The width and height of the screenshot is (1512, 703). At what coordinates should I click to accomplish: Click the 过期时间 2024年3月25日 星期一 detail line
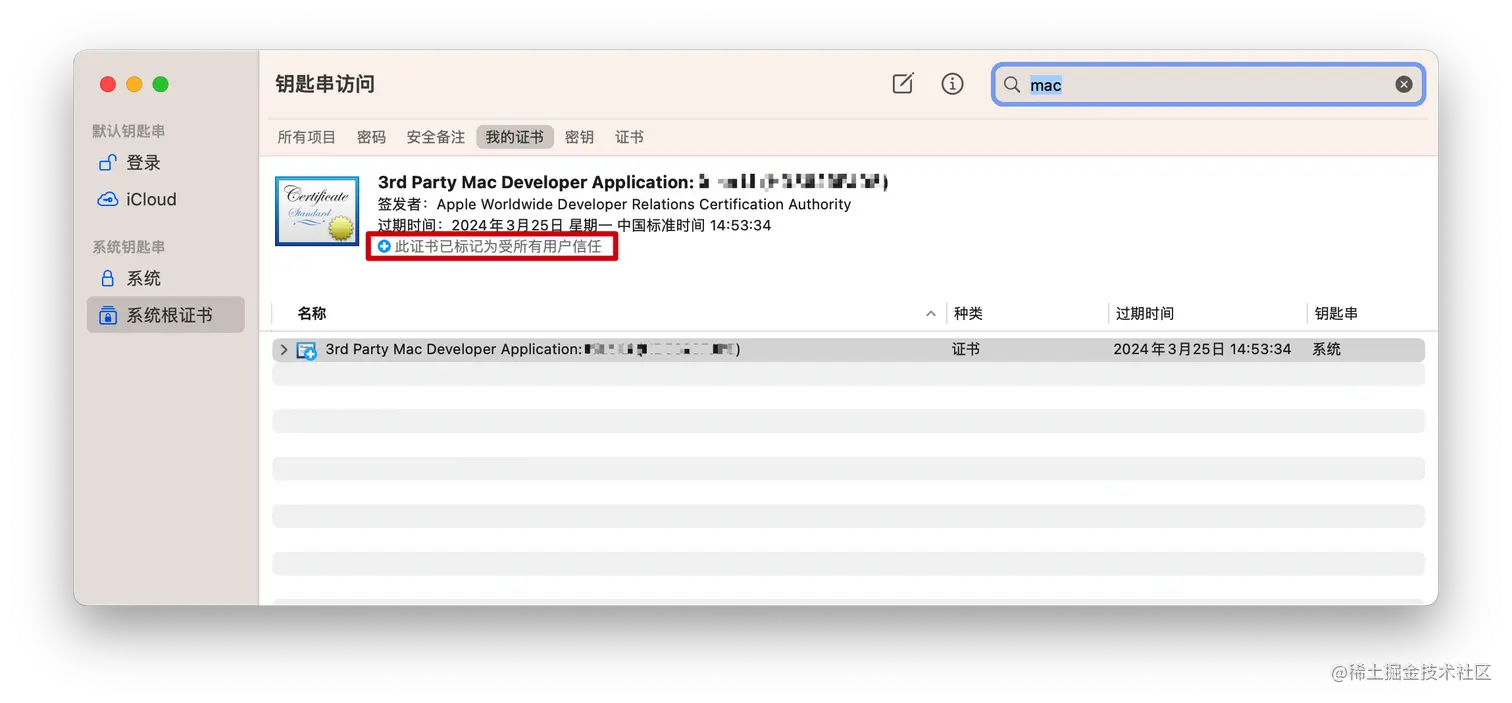(x=574, y=225)
